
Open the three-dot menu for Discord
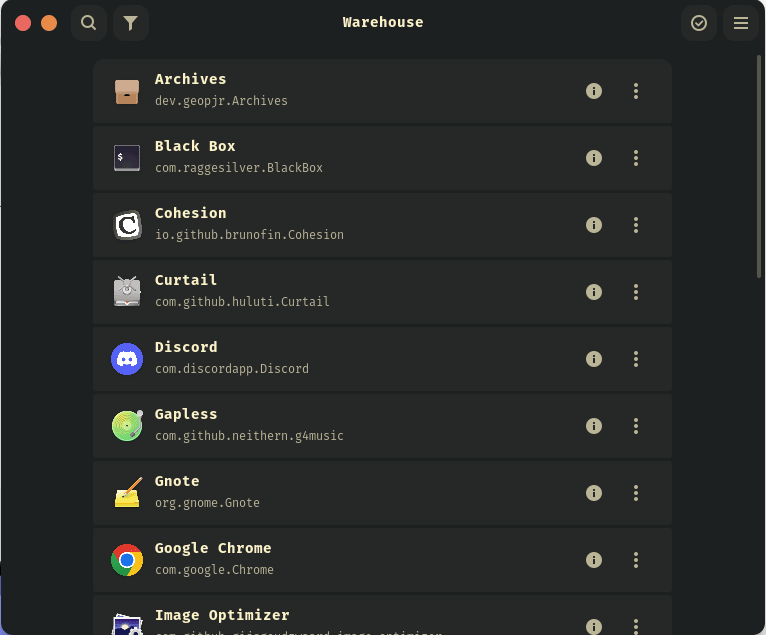click(636, 359)
